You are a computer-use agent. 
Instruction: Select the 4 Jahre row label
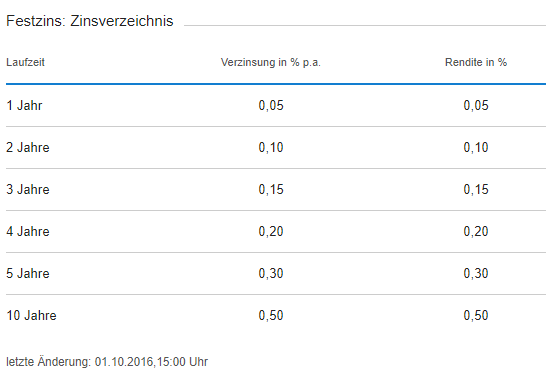(x=28, y=231)
